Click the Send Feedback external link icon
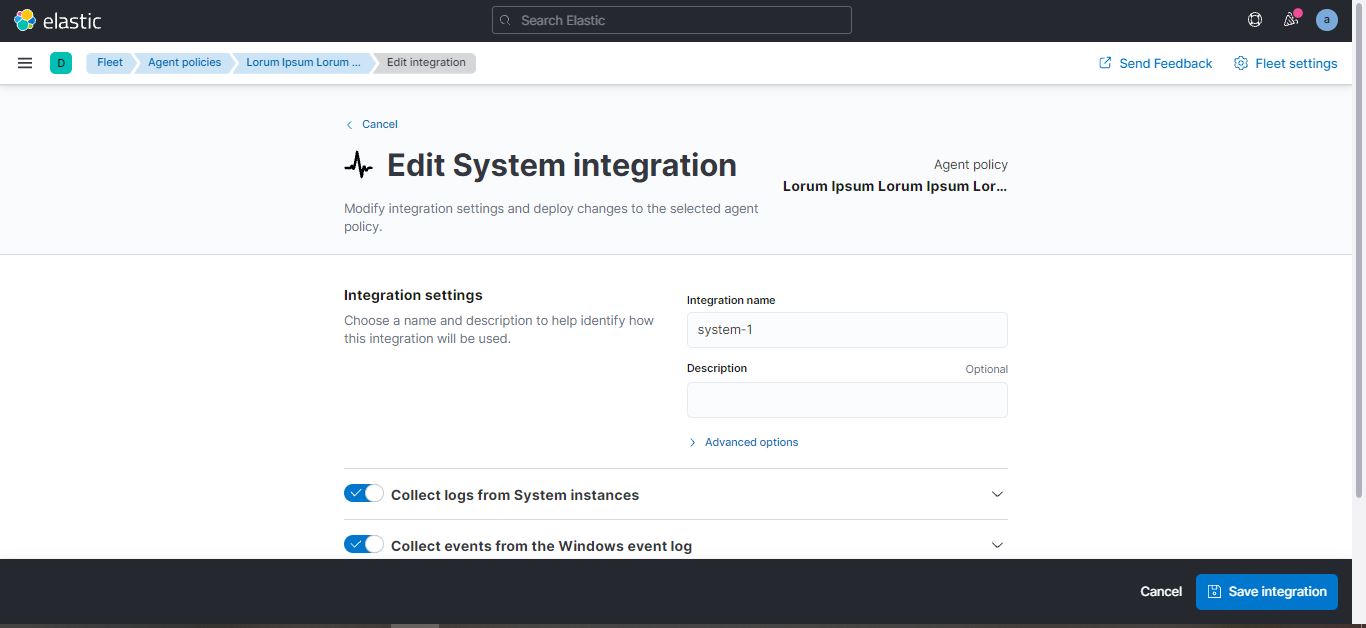Image resolution: width=1366 pixels, height=628 pixels. coord(1105,63)
